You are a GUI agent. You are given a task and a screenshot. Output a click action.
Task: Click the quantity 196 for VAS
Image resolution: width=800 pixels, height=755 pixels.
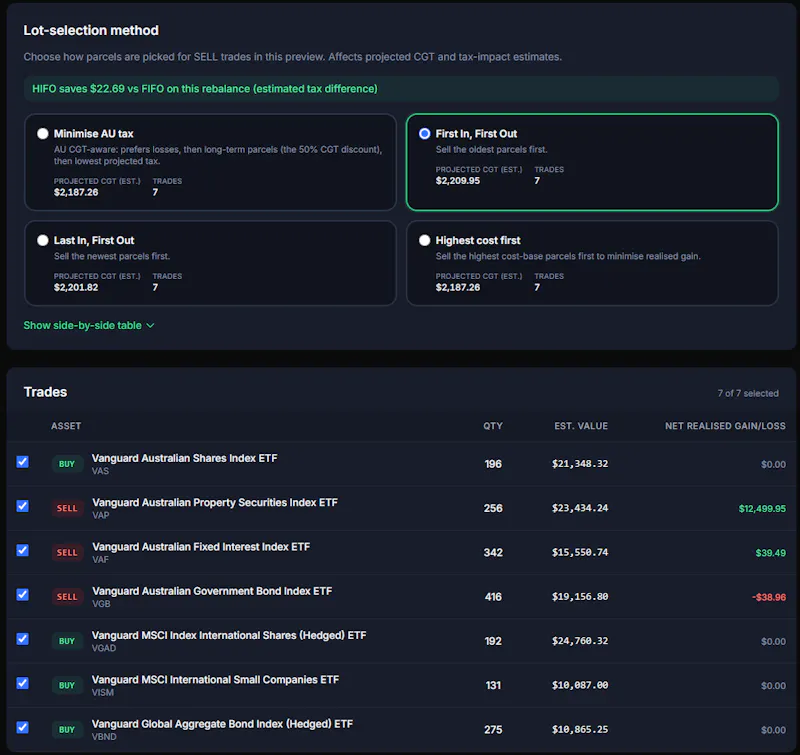[493, 464]
